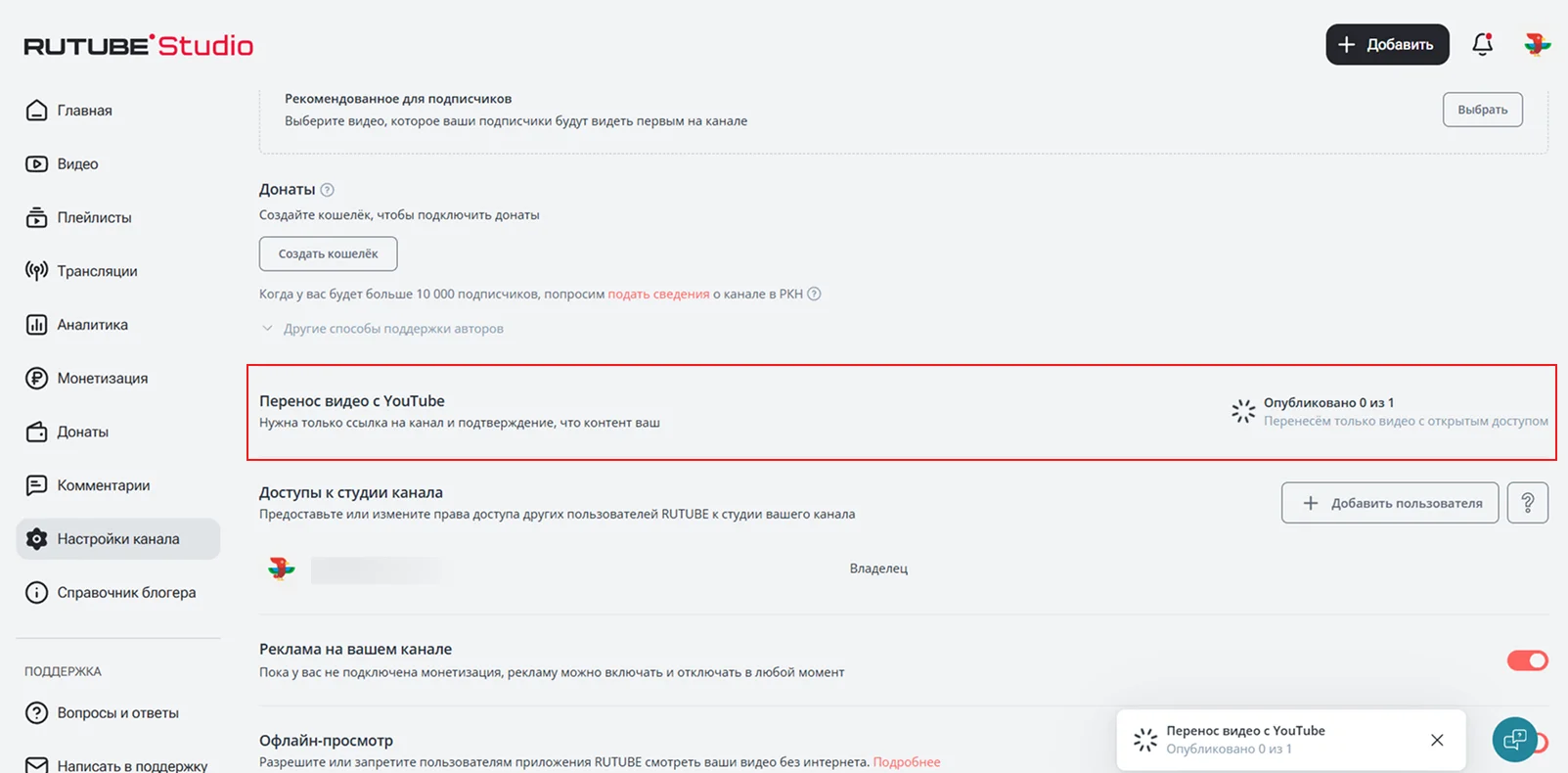Click the notifications bell icon
The width and height of the screenshot is (1568, 773).
1482,44
